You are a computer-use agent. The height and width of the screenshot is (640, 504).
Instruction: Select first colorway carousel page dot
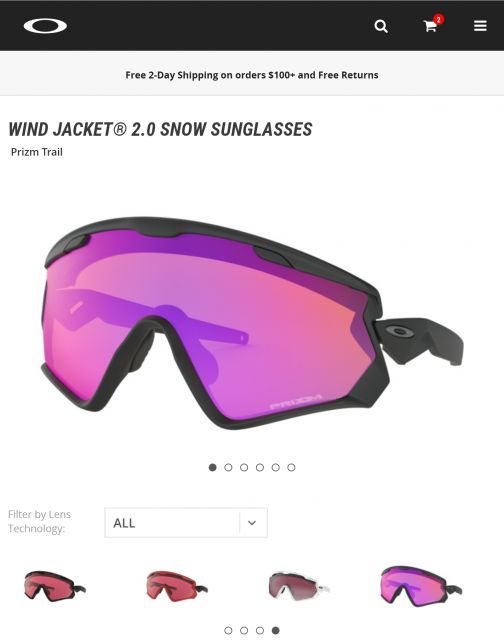[228, 631]
